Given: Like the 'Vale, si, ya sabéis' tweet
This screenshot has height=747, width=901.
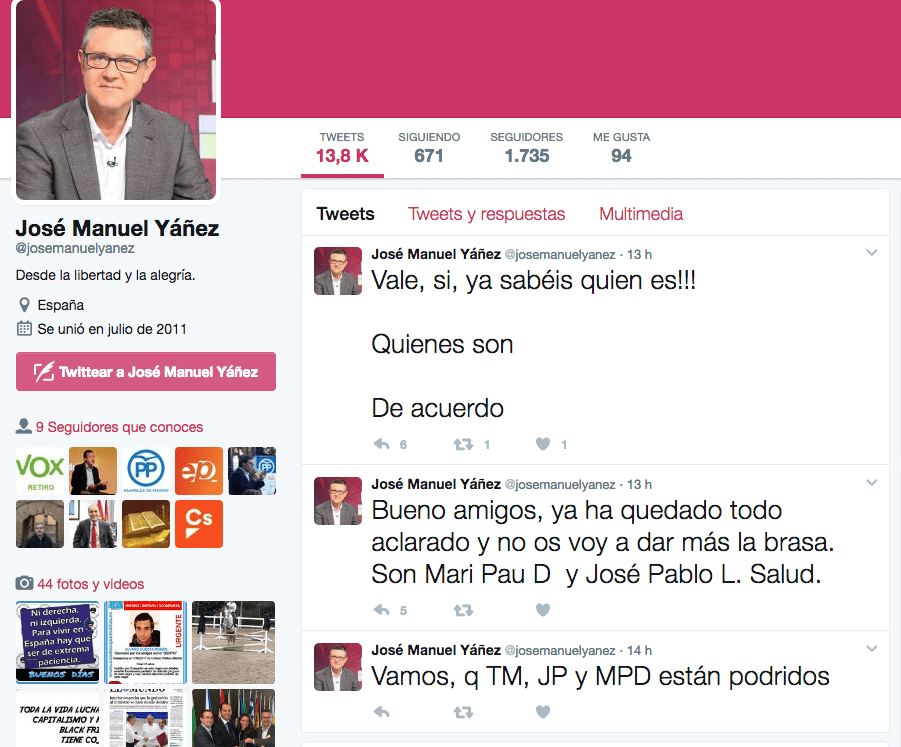Looking at the screenshot, I should pyautogui.click(x=543, y=444).
